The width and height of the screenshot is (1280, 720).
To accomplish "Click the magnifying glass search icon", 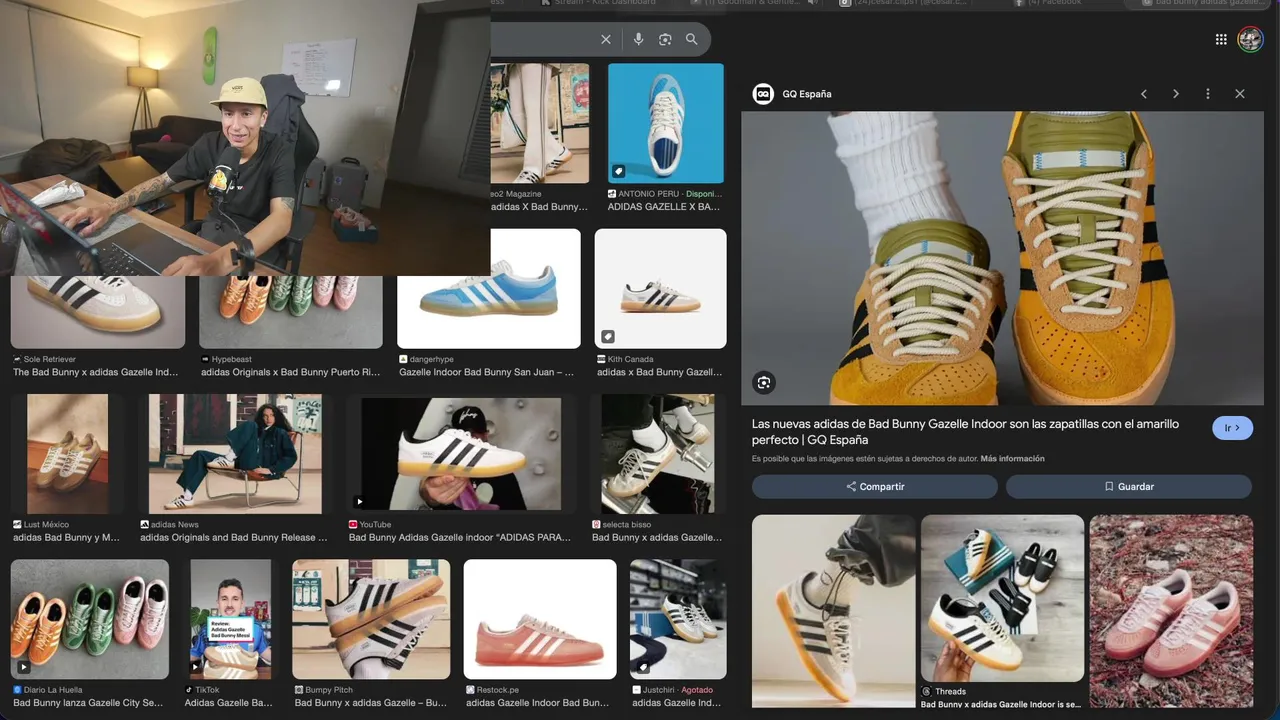I will [x=692, y=39].
